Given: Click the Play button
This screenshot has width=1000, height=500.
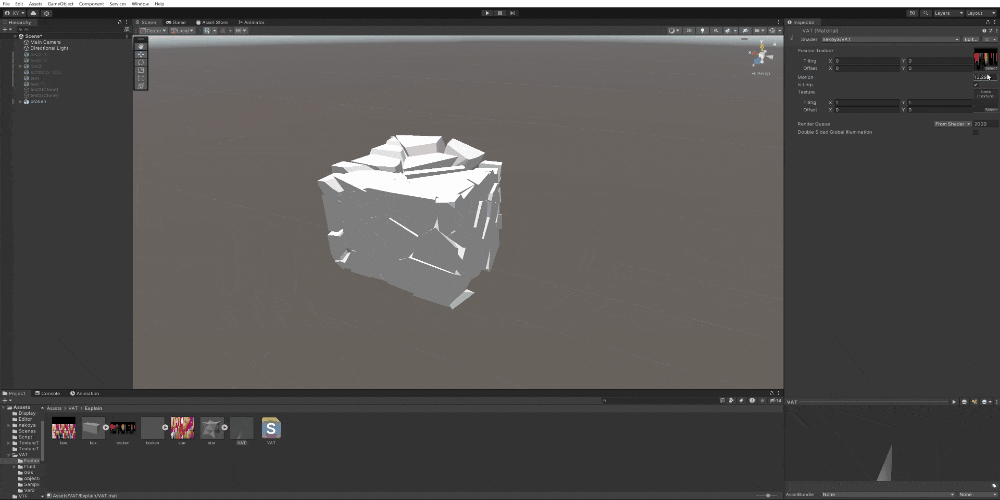Looking at the screenshot, I should tap(488, 13).
